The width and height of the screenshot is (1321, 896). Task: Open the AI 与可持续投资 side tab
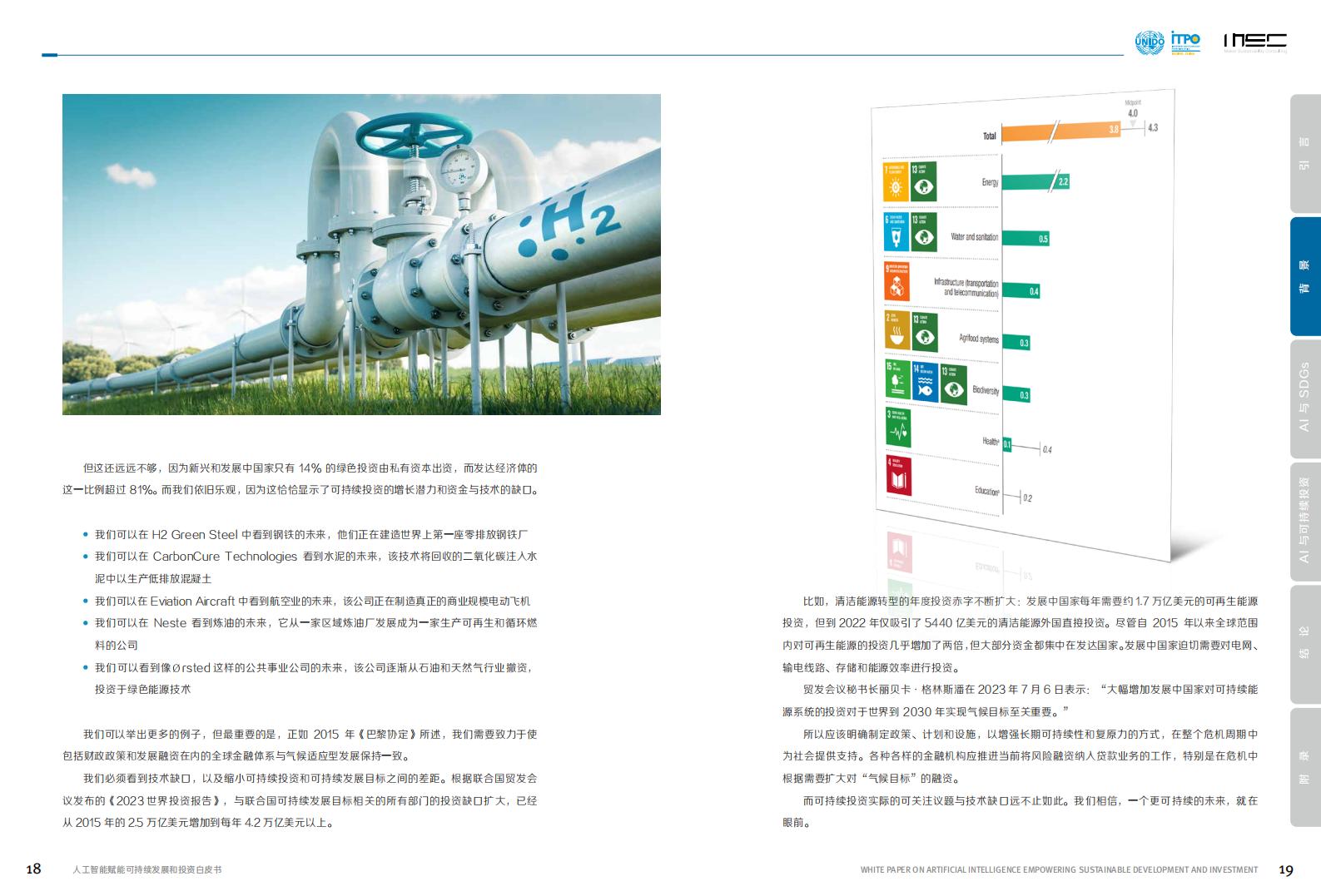pyautogui.click(x=1305, y=520)
